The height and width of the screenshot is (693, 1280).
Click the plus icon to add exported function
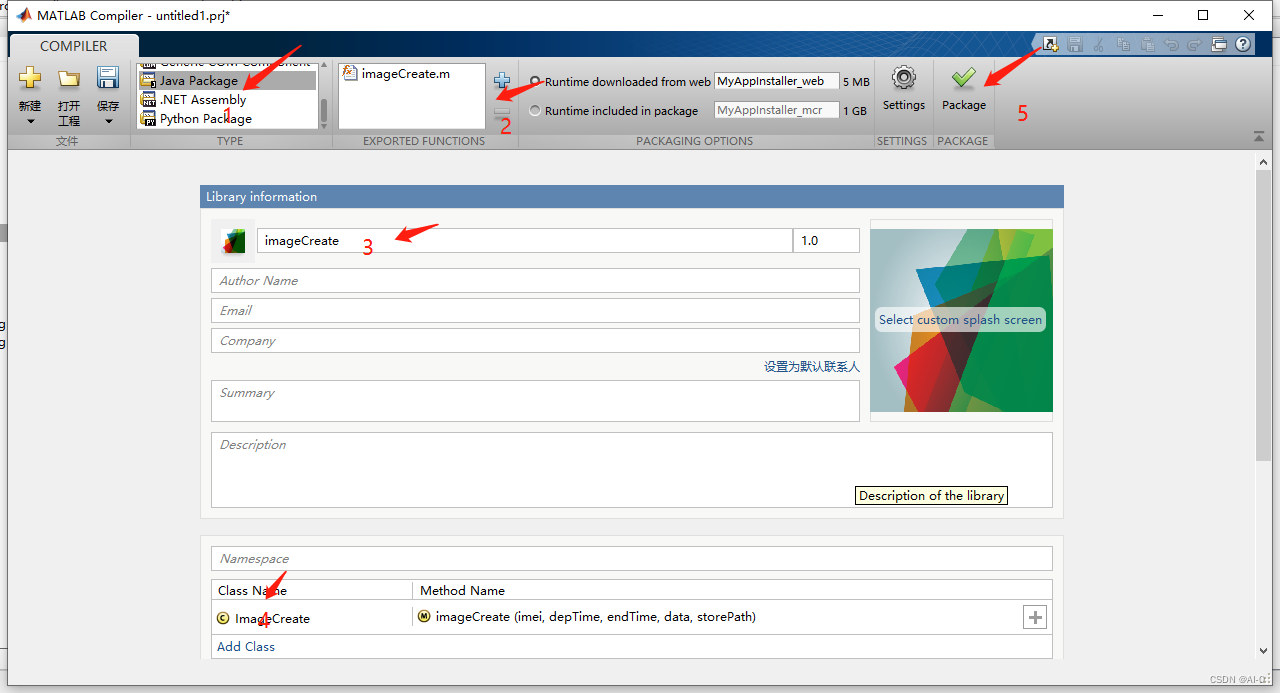coord(502,80)
